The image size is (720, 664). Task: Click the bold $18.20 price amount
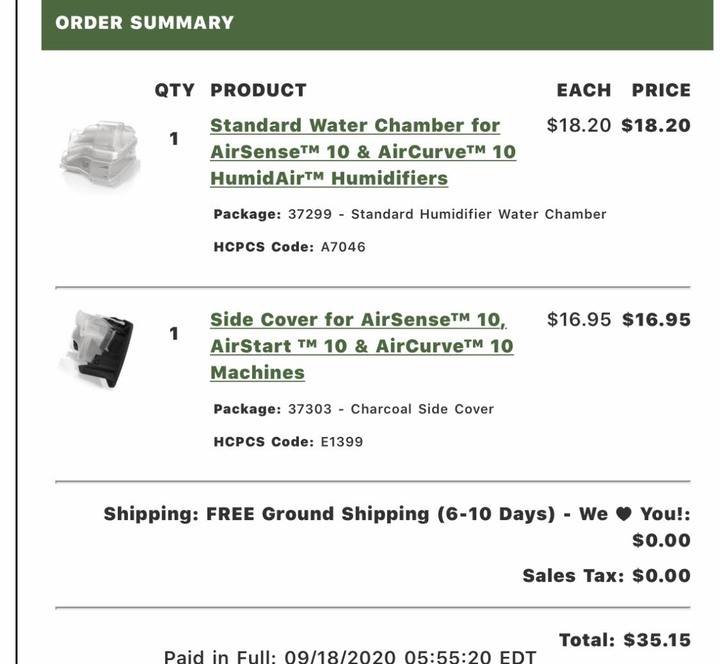656,125
